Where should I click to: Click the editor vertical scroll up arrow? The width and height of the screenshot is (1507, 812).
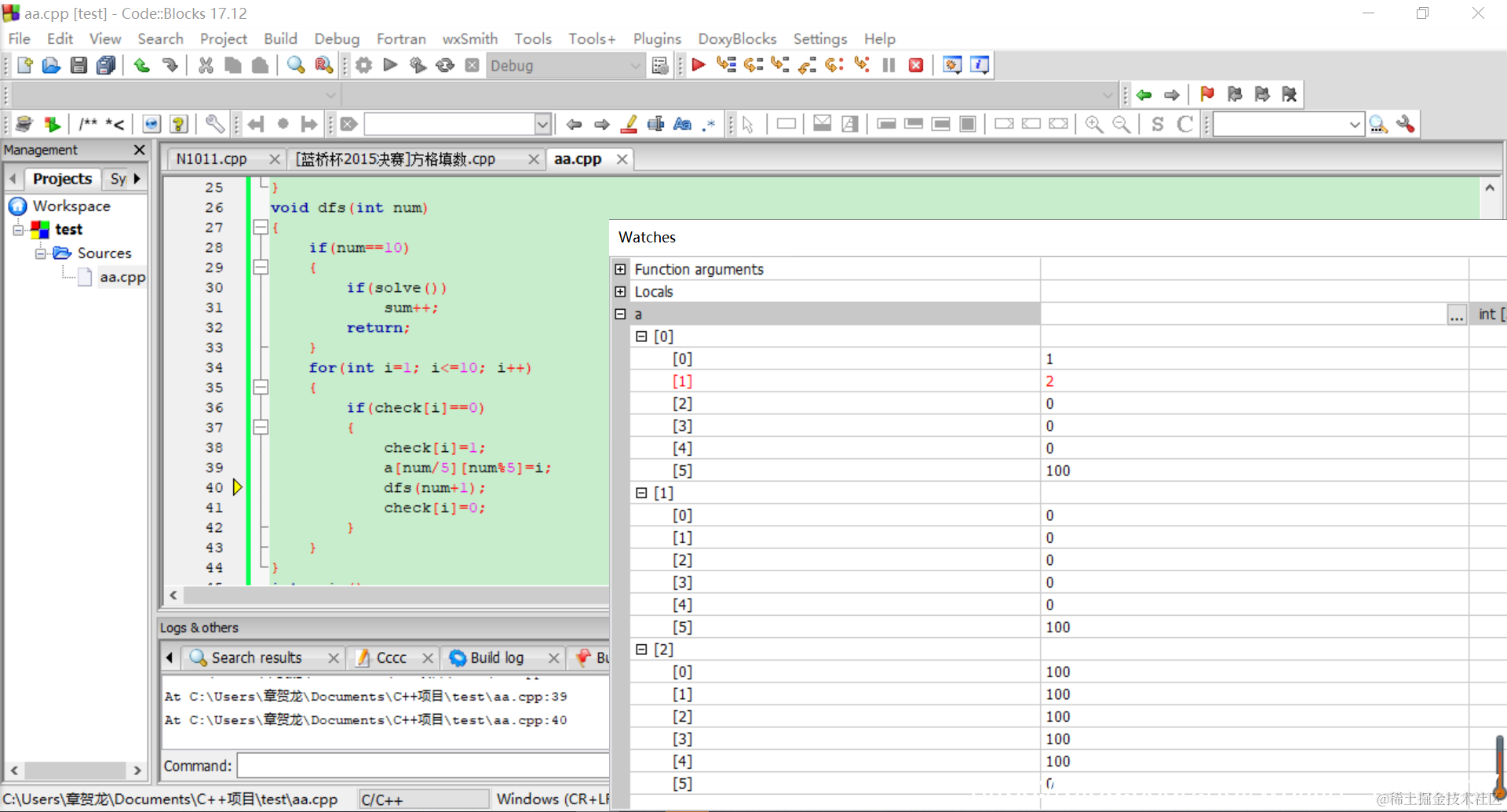pyautogui.click(x=1490, y=188)
